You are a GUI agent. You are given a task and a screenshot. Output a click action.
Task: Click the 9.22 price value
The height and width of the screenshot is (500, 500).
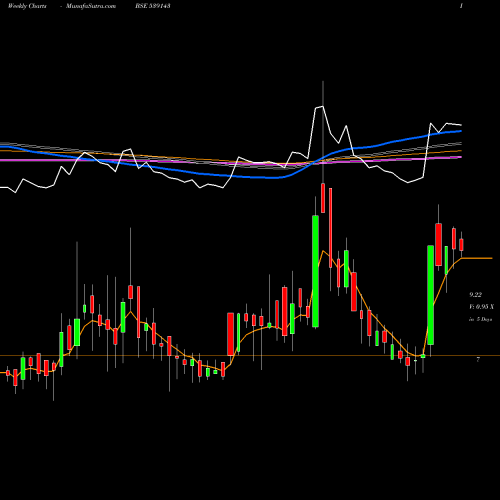click(x=475, y=295)
